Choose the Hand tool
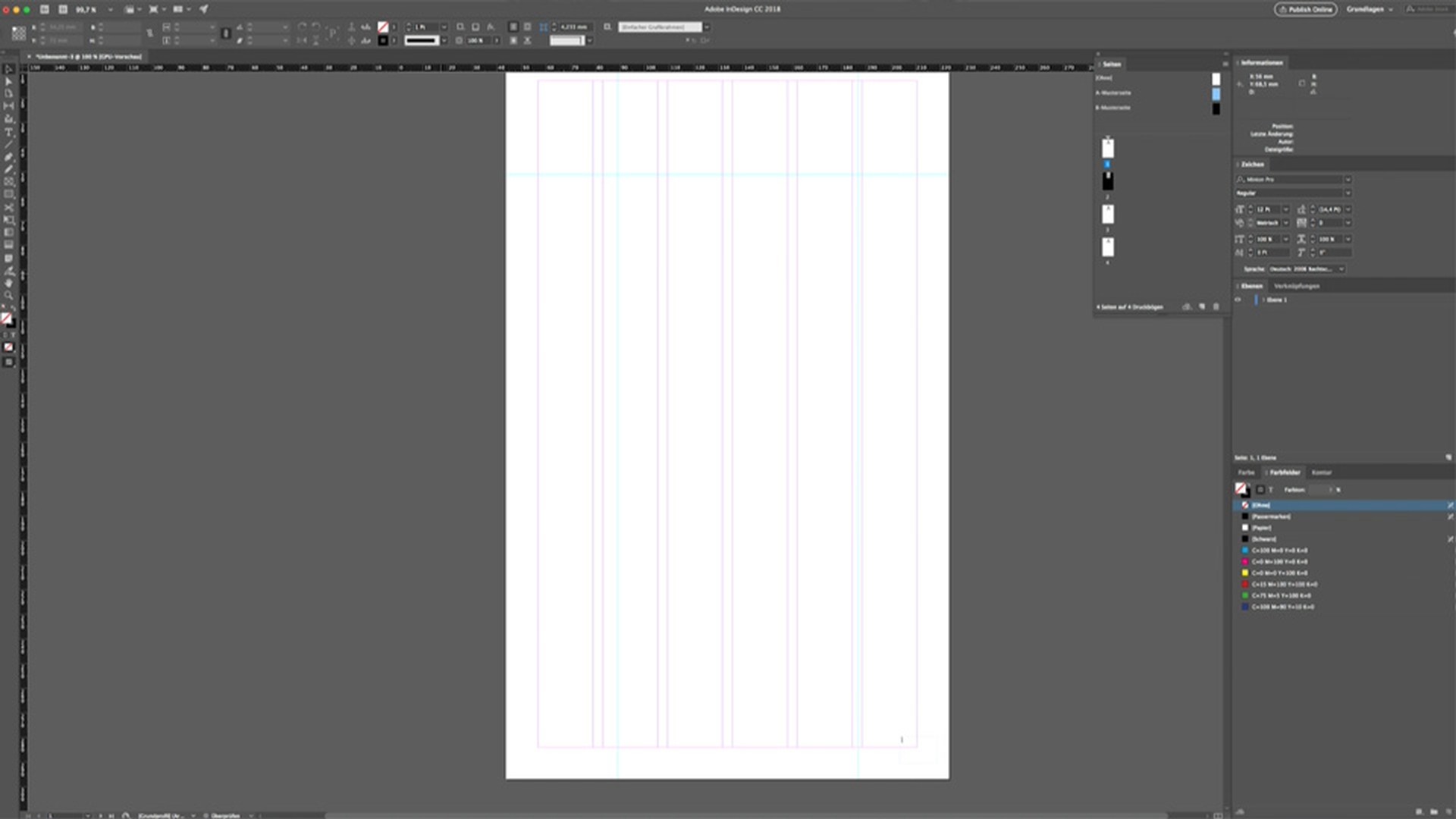This screenshot has width=1456, height=819. (9, 283)
